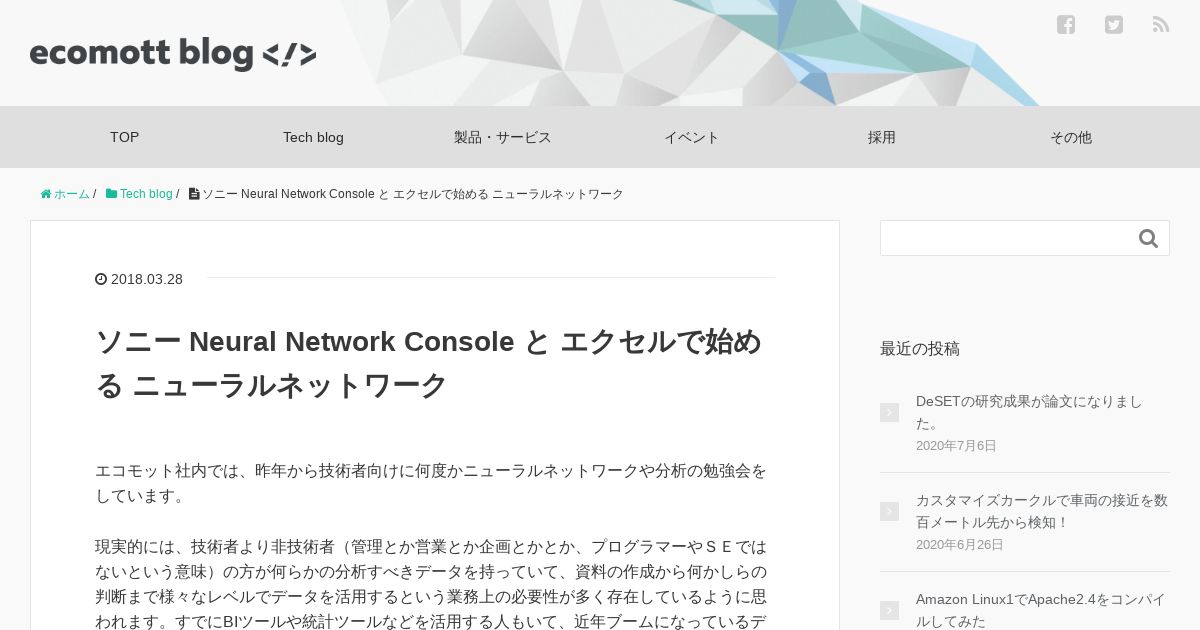The image size is (1200, 630).
Task: Click the current page breadcrumb title text
Action: (x=413, y=194)
